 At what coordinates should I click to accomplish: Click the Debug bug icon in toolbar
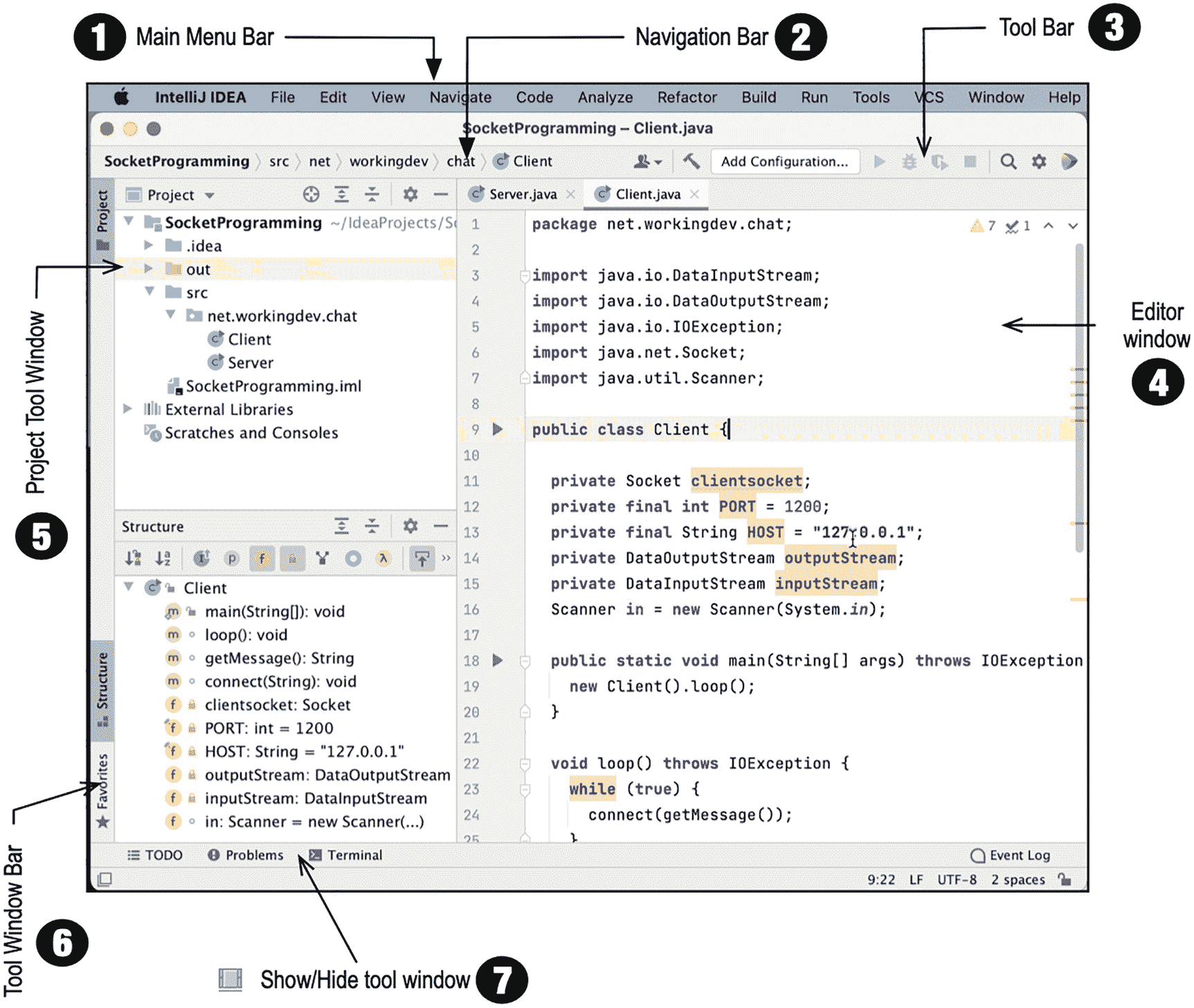pos(909,161)
